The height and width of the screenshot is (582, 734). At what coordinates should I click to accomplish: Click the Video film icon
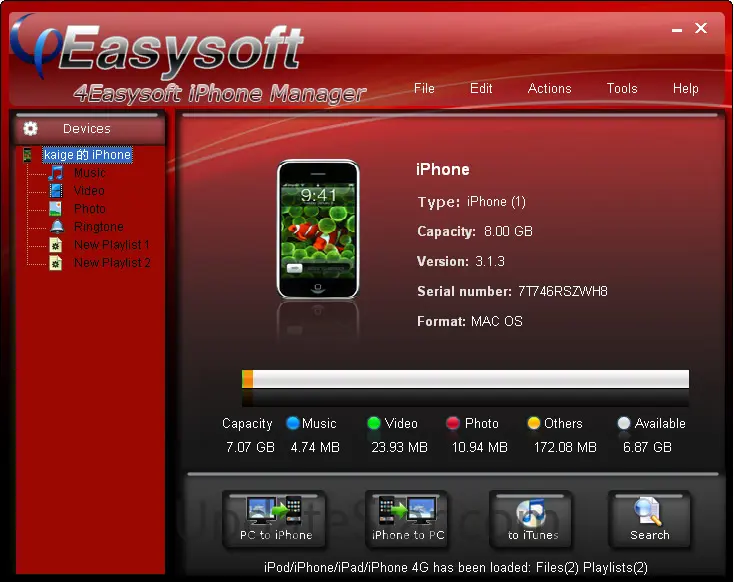pyautogui.click(x=56, y=191)
